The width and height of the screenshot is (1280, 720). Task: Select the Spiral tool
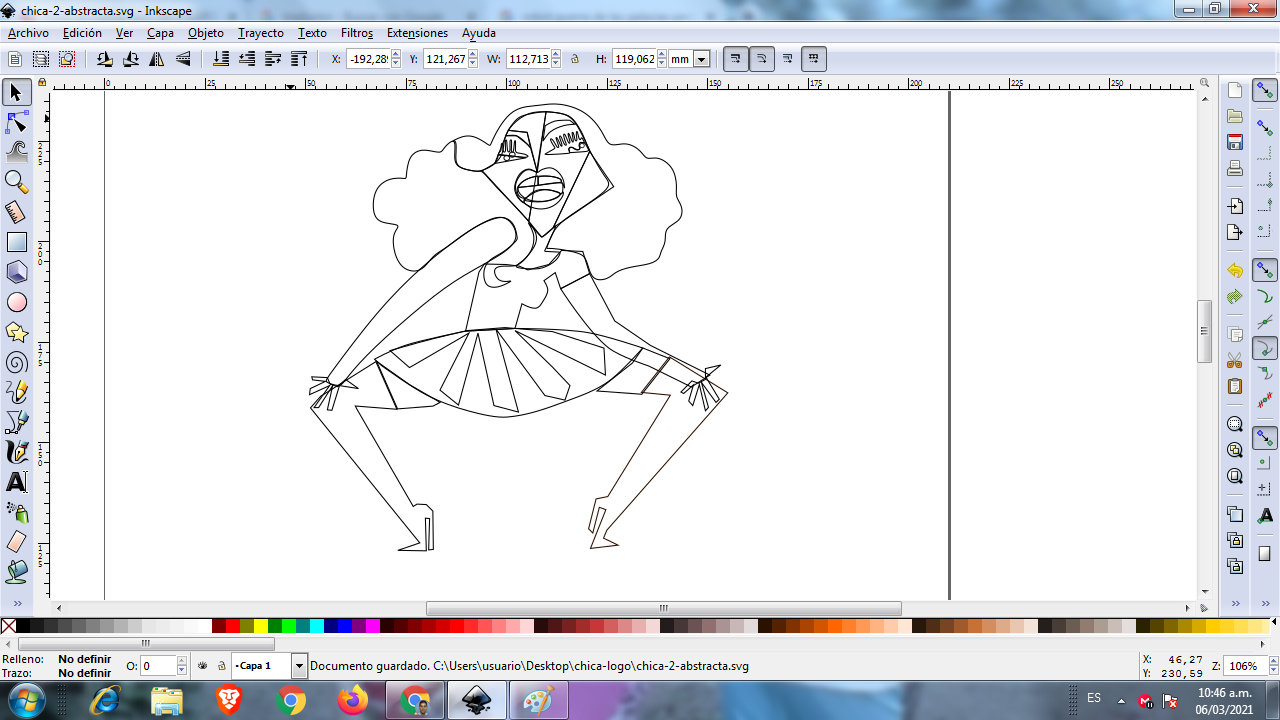pos(16,362)
